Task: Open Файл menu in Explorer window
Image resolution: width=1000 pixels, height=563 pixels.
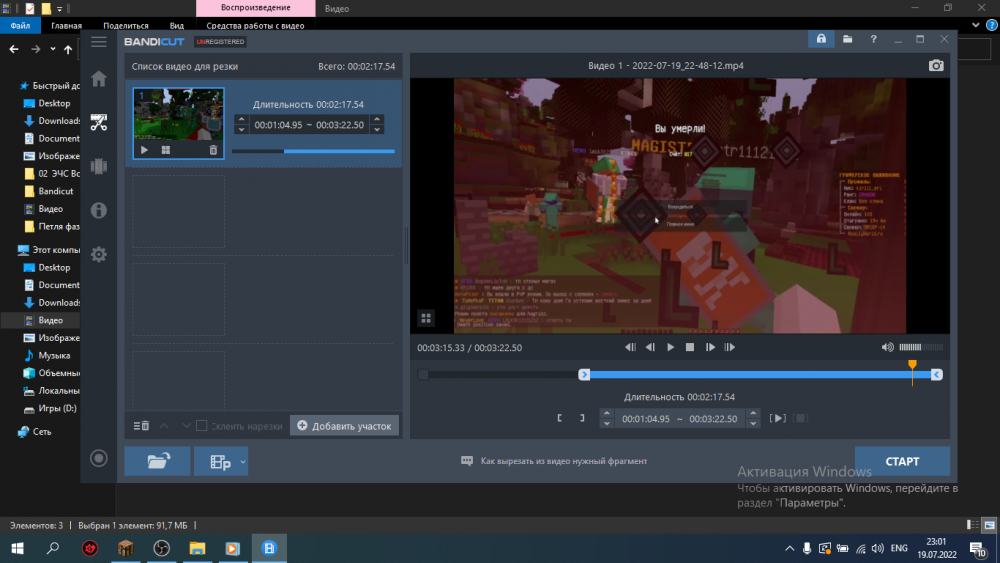Action: point(20,26)
